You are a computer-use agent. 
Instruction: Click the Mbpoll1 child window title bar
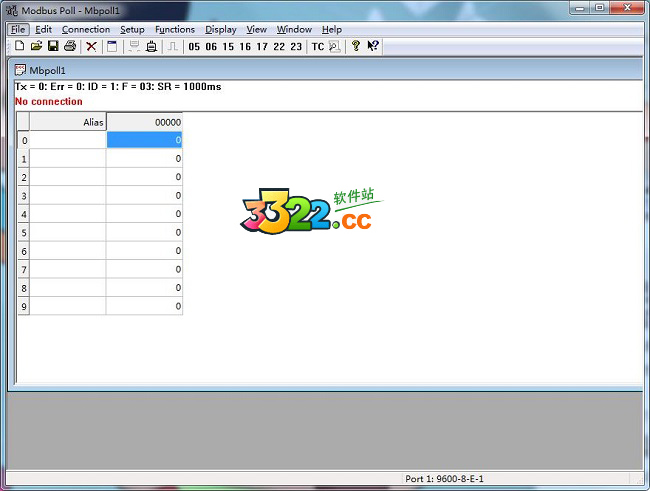tap(325, 70)
